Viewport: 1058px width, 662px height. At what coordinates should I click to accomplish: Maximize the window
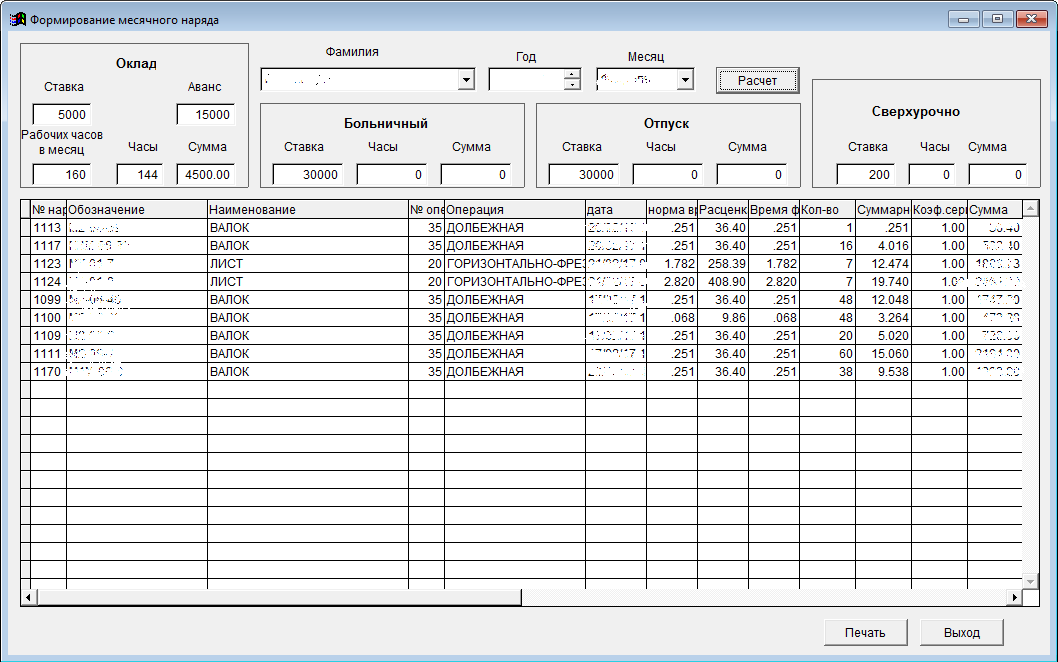997,19
